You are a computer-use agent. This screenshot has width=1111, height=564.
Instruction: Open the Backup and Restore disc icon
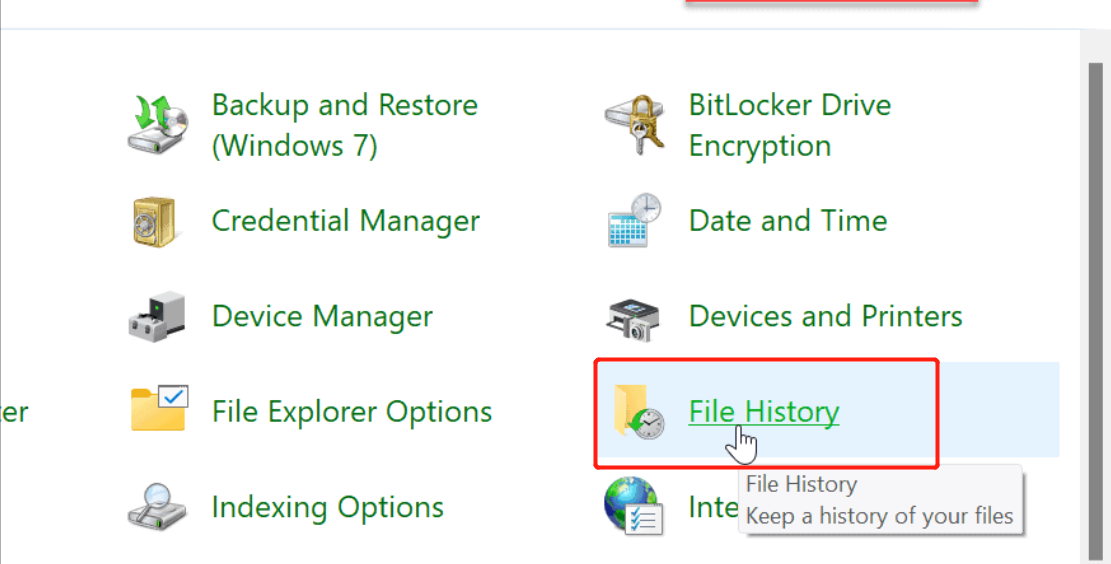tap(158, 125)
